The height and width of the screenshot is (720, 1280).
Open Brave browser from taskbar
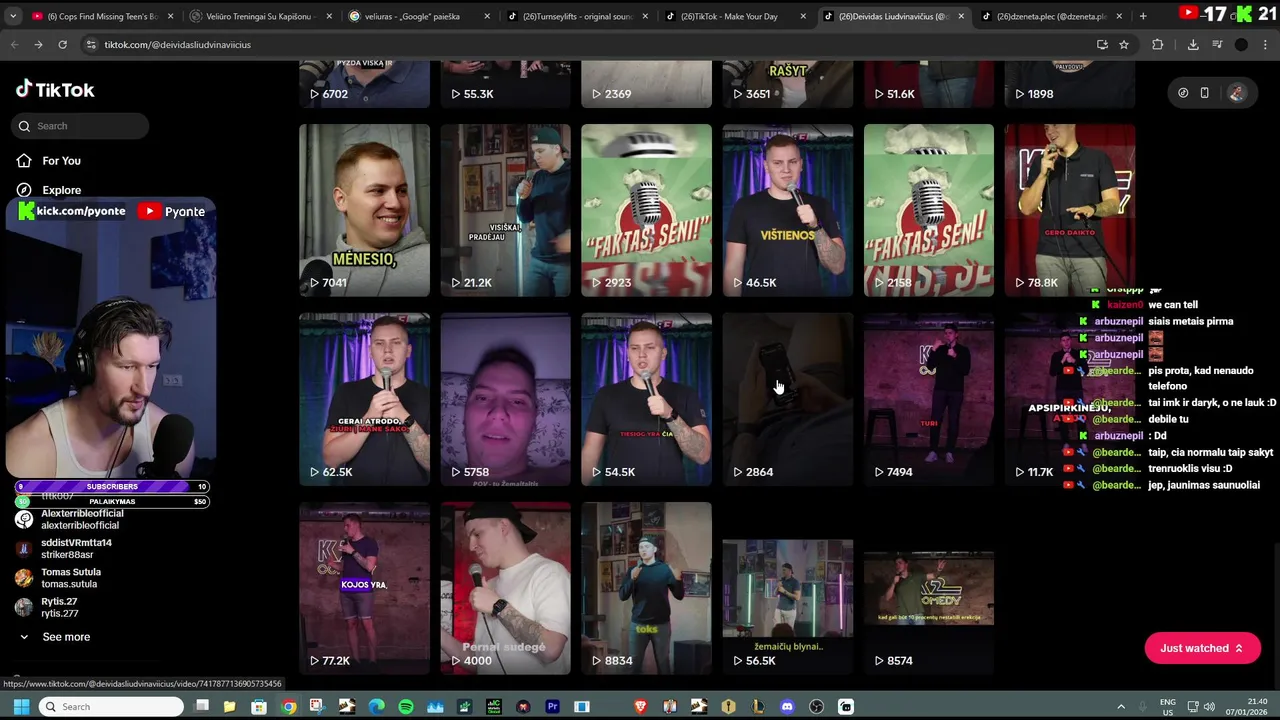pyautogui.click(x=640, y=707)
